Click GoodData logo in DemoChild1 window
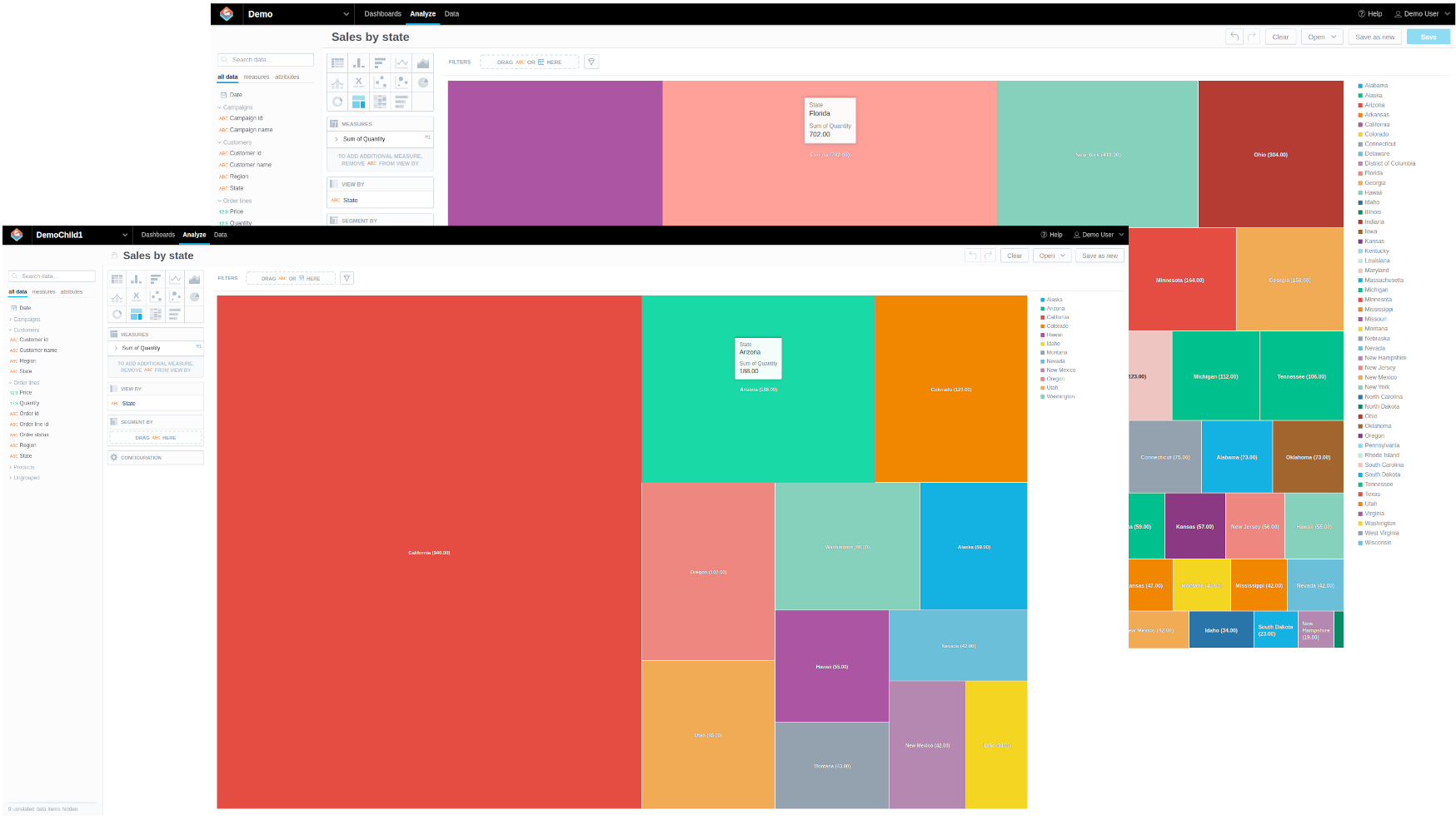This screenshot has width=1456, height=820. [17, 235]
